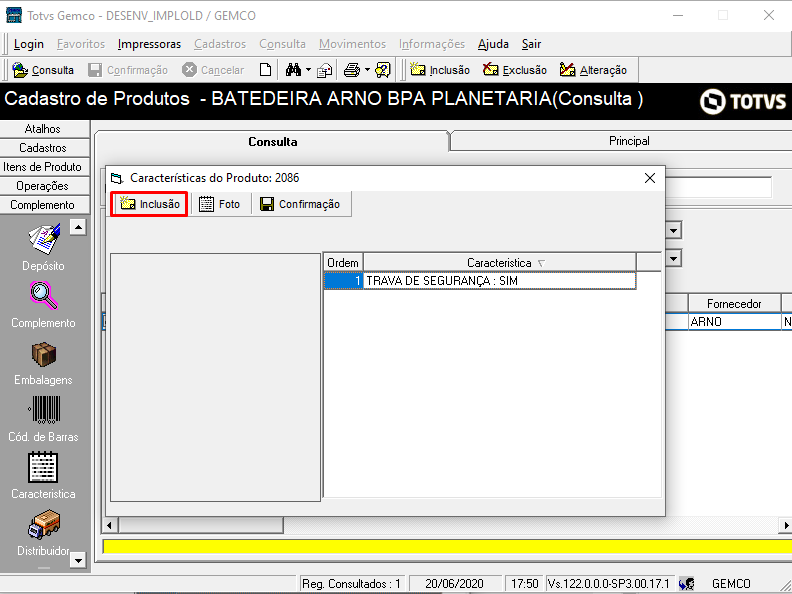Select Ordem cell with value 1
Viewport: 792px width, 594px height.
pos(343,280)
